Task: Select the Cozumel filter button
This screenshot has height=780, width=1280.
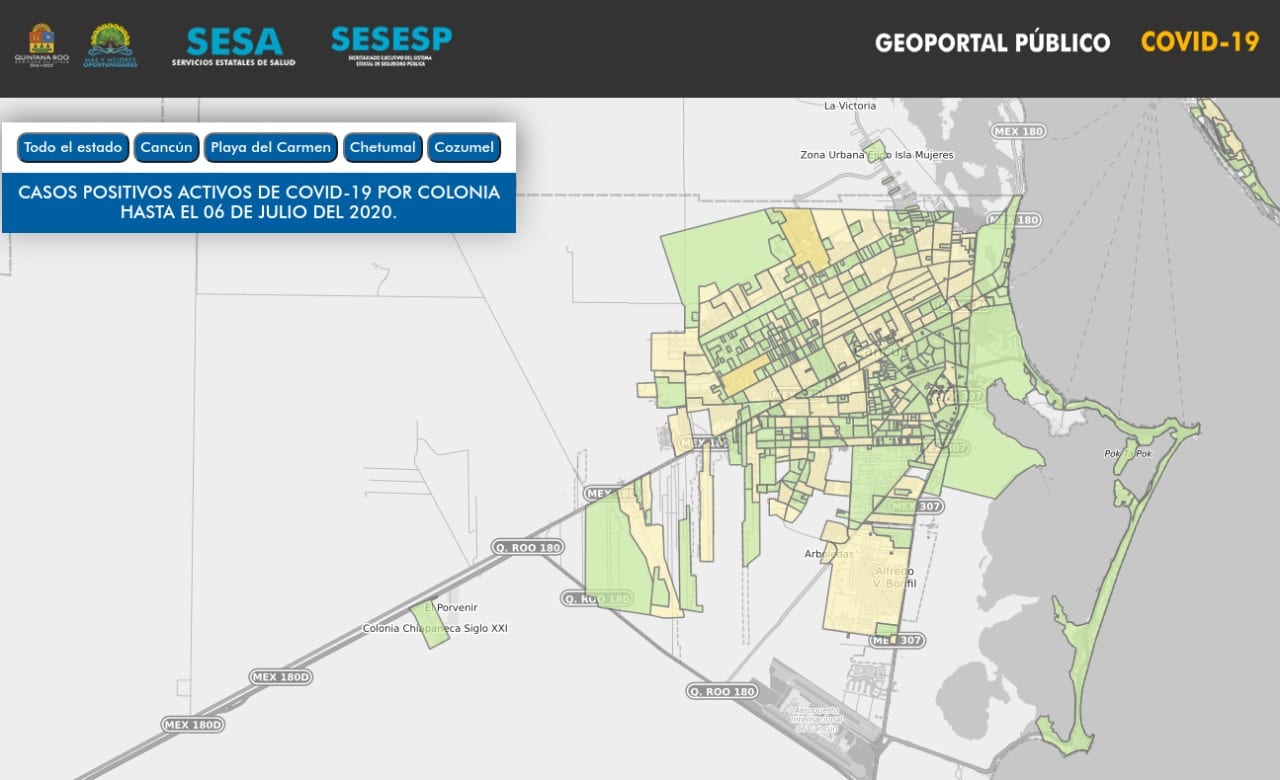Action: 464,147
